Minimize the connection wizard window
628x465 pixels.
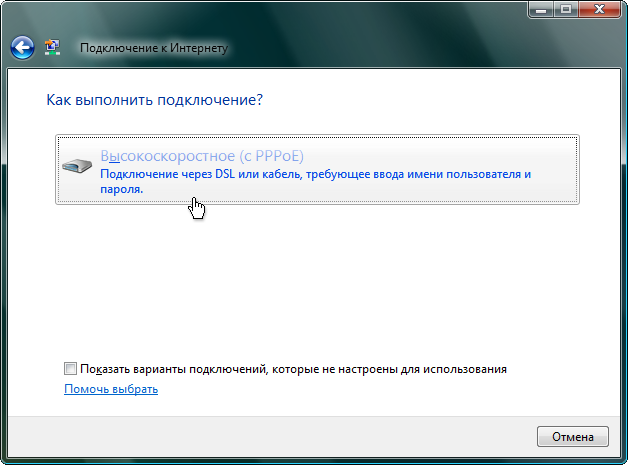pyautogui.click(x=541, y=10)
